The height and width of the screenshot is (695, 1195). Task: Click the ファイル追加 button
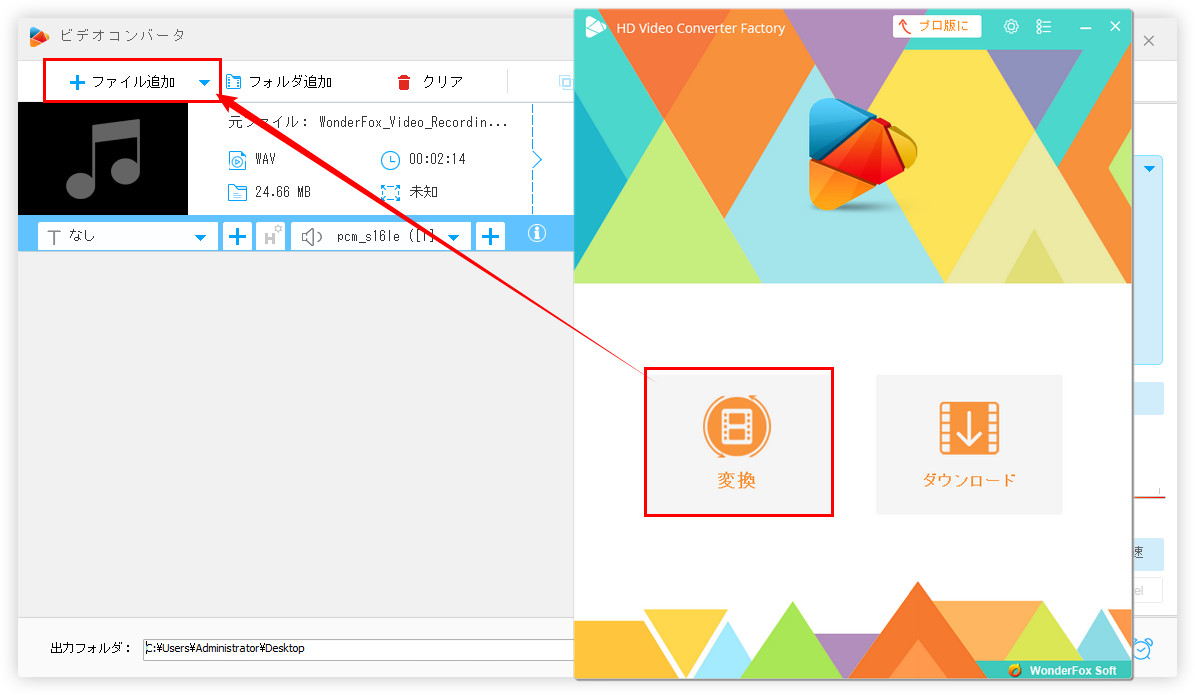[122, 82]
